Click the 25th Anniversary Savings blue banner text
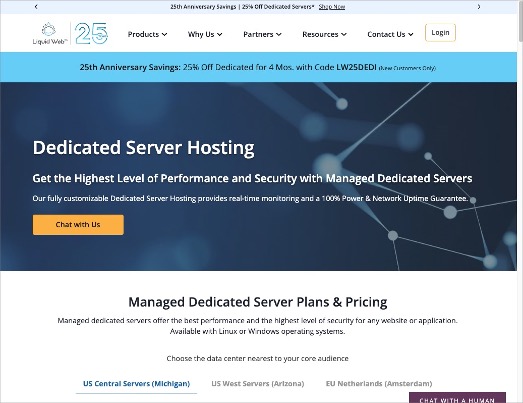The image size is (523, 403). point(258,67)
